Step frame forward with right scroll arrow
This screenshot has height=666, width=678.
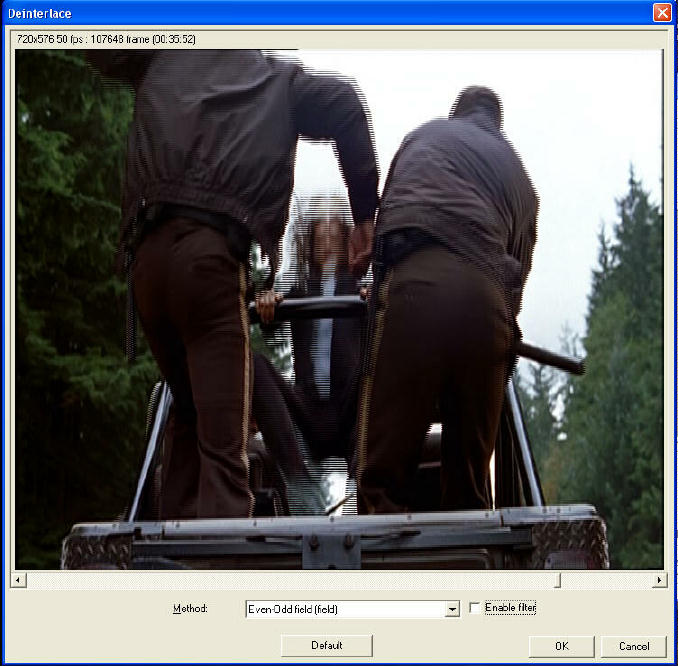(659, 580)
